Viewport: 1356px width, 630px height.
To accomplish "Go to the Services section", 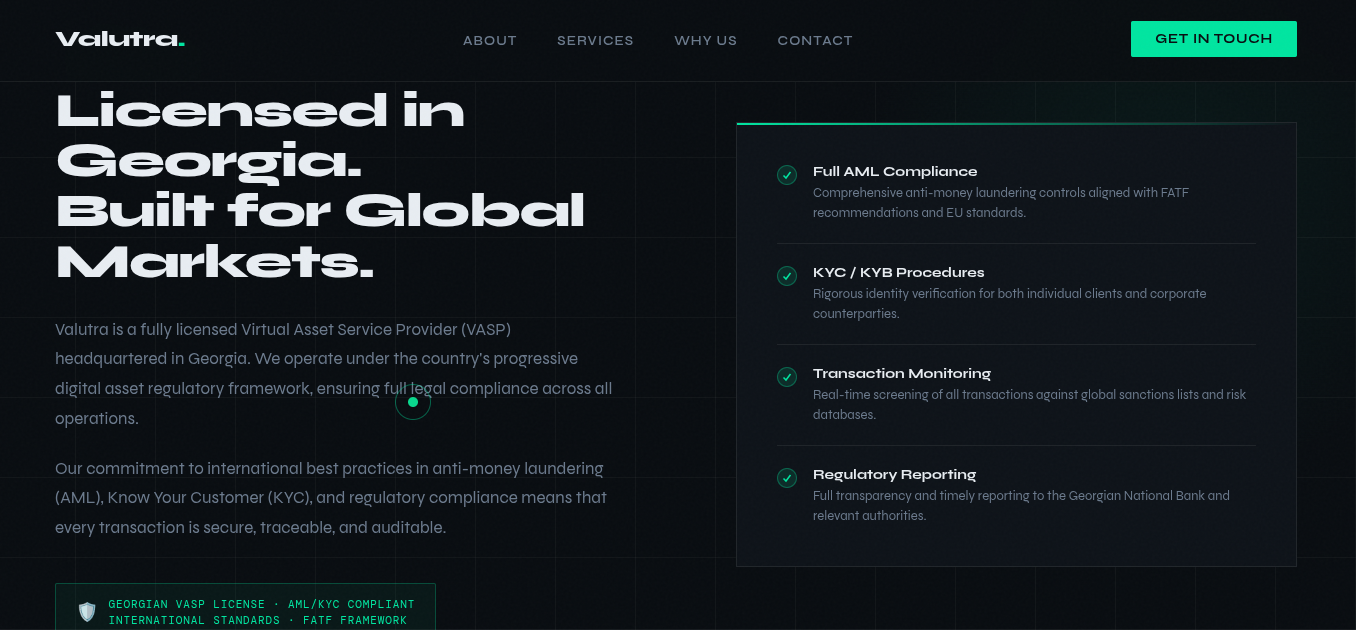I will pyautogui.click(x=595, y=41).
